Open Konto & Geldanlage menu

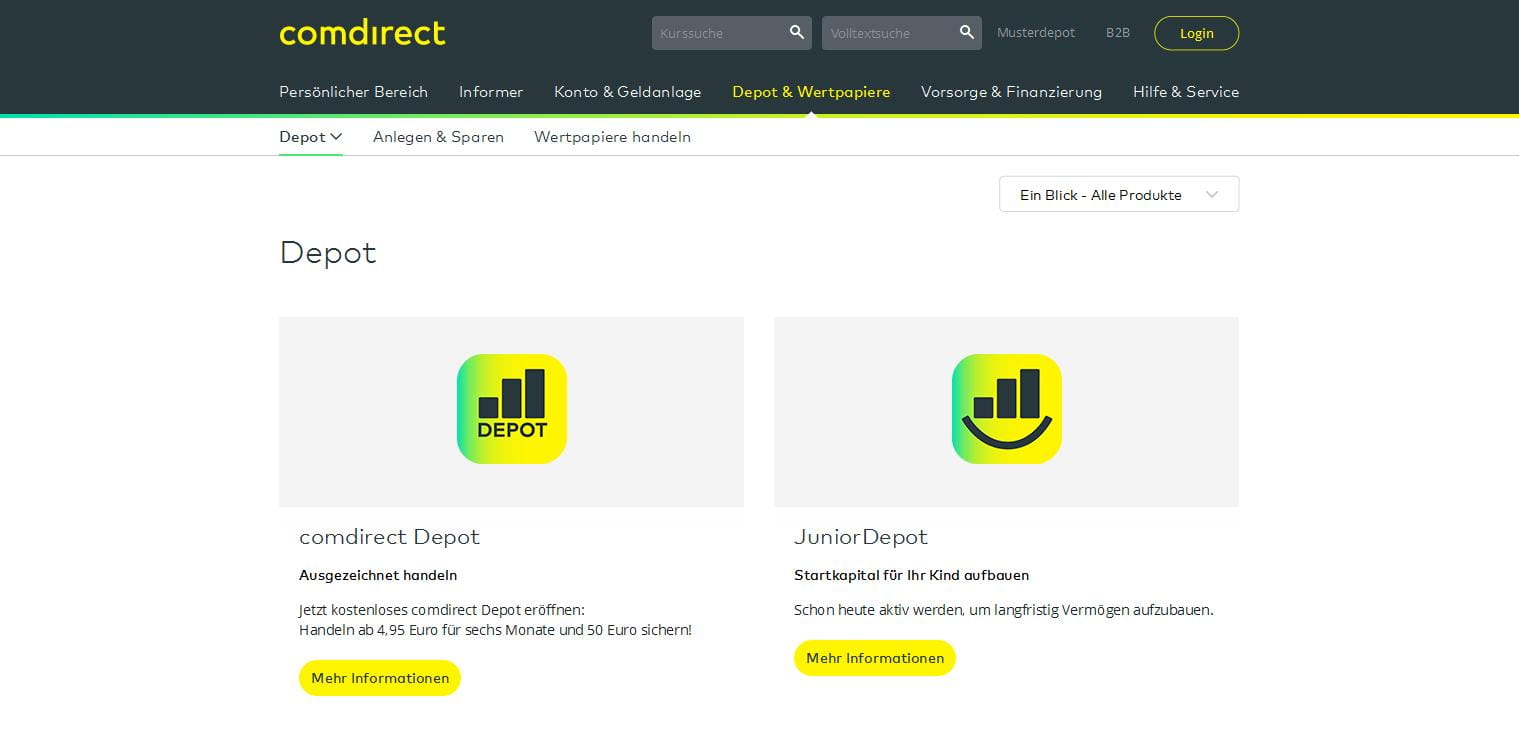tap(628, 92)
